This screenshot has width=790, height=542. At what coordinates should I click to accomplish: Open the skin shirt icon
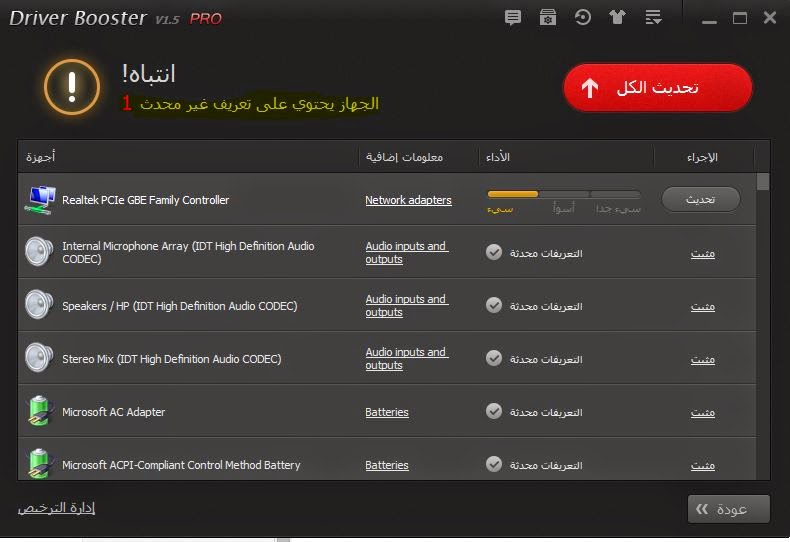(617, 18)
